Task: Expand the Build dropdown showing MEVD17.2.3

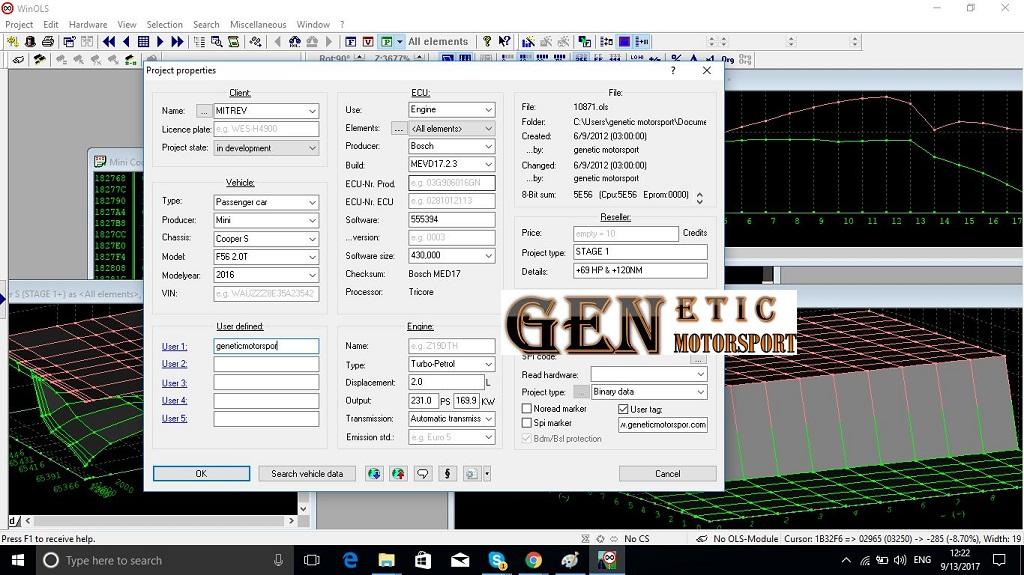Action: tap(488, 164)
